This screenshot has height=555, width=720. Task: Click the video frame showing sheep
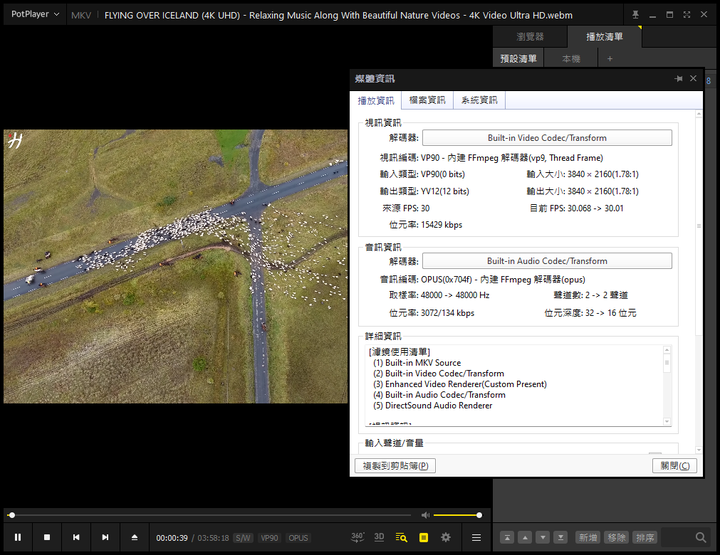pyautogui.click(x=176, y=266)
